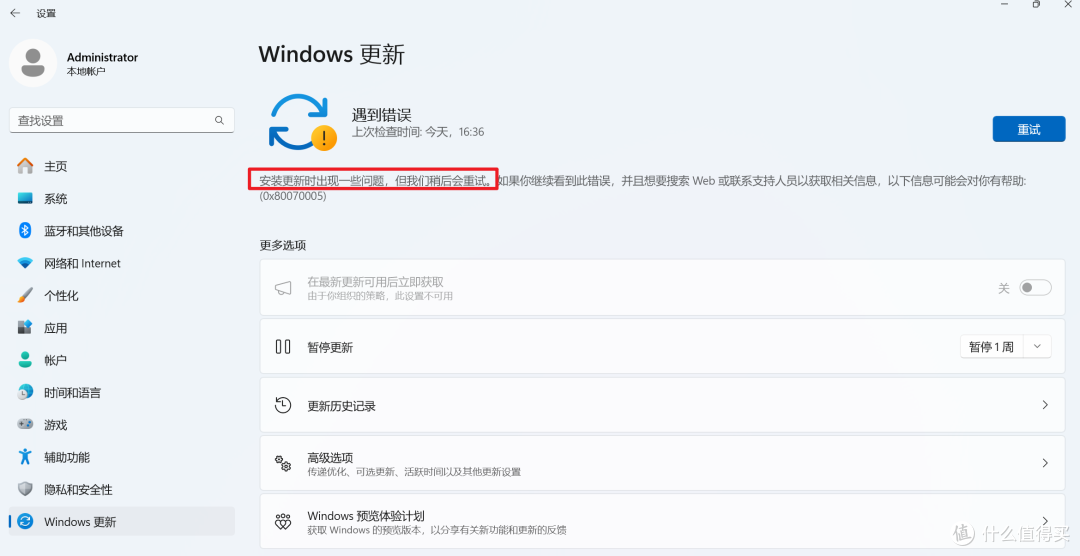Click the shield icon for 隐私和安全性

(25, 489)
